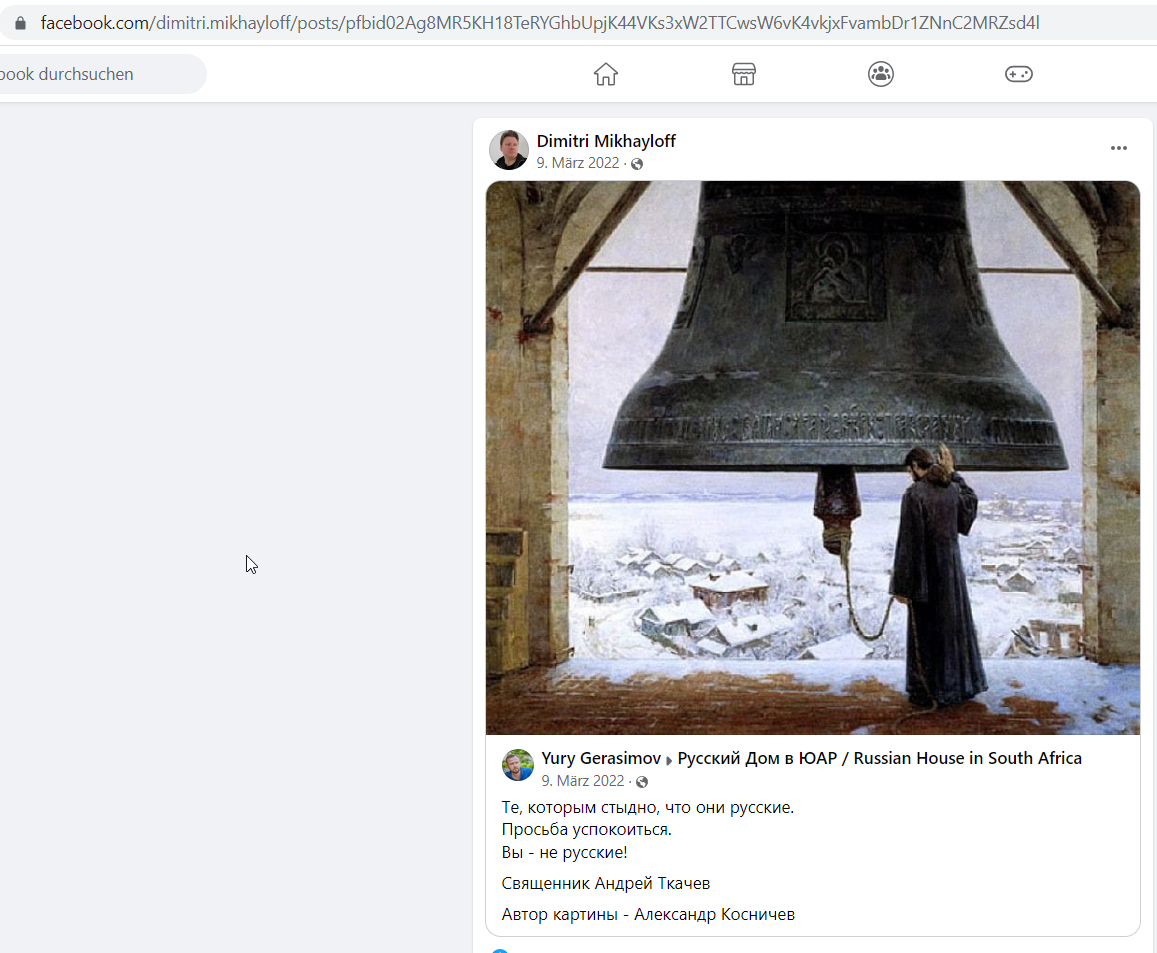Viewport: 1157px width, 953px height.
Task: Open Dimitri Mikhayloff profile name link
Action: (x=606, y=141)
